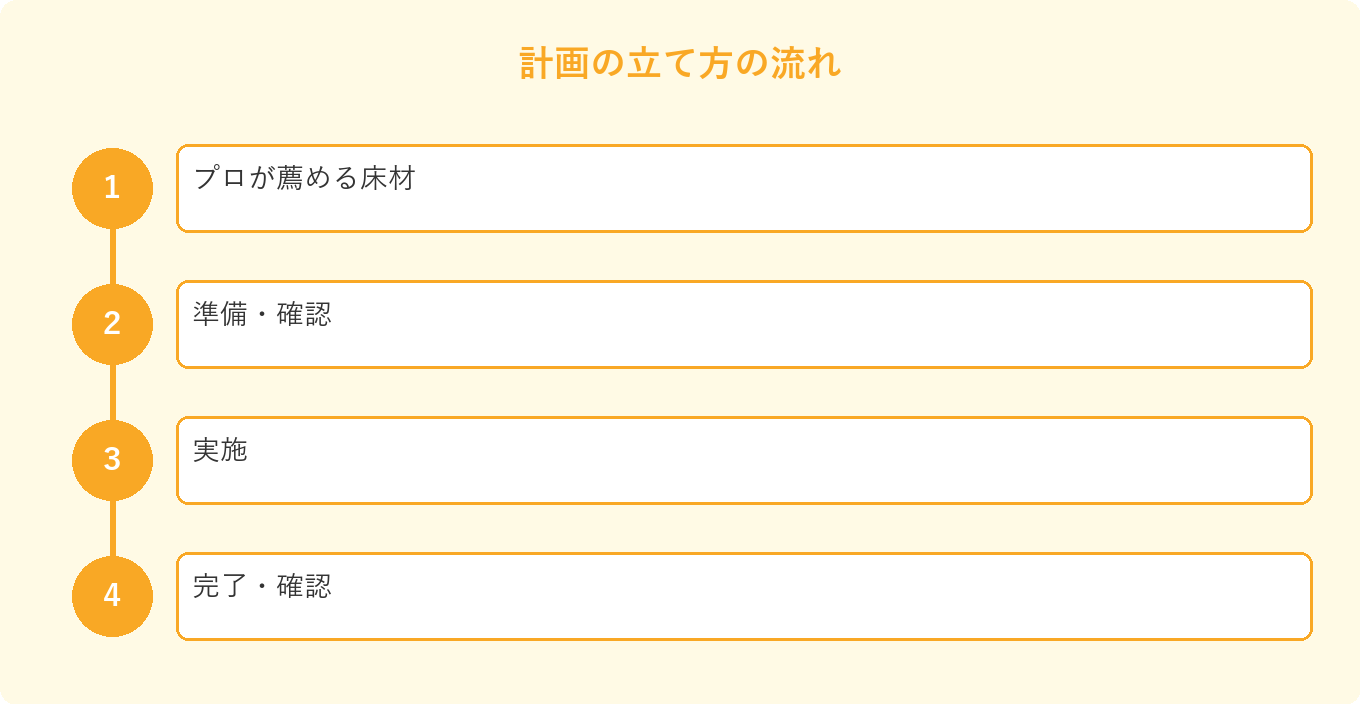Select the 完了・確認 text in step four

pos(262,586)
